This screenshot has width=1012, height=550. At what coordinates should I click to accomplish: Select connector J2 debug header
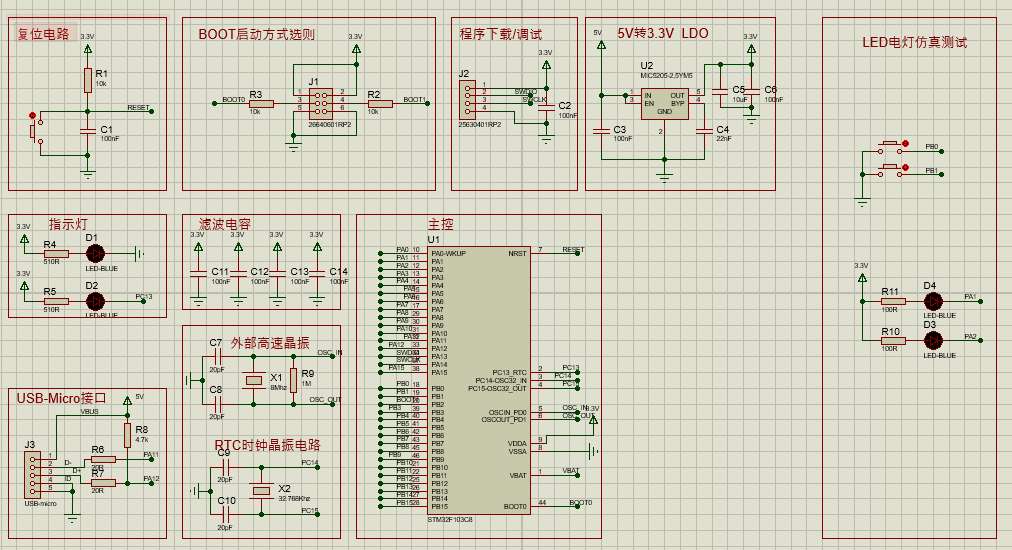click(x=467, y=99)
